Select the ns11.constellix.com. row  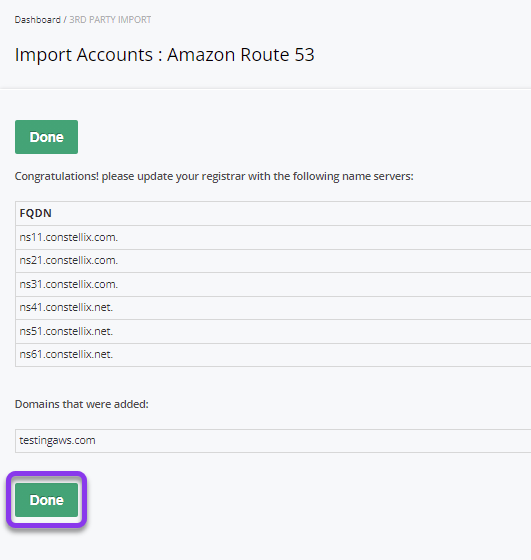point(273,237)
